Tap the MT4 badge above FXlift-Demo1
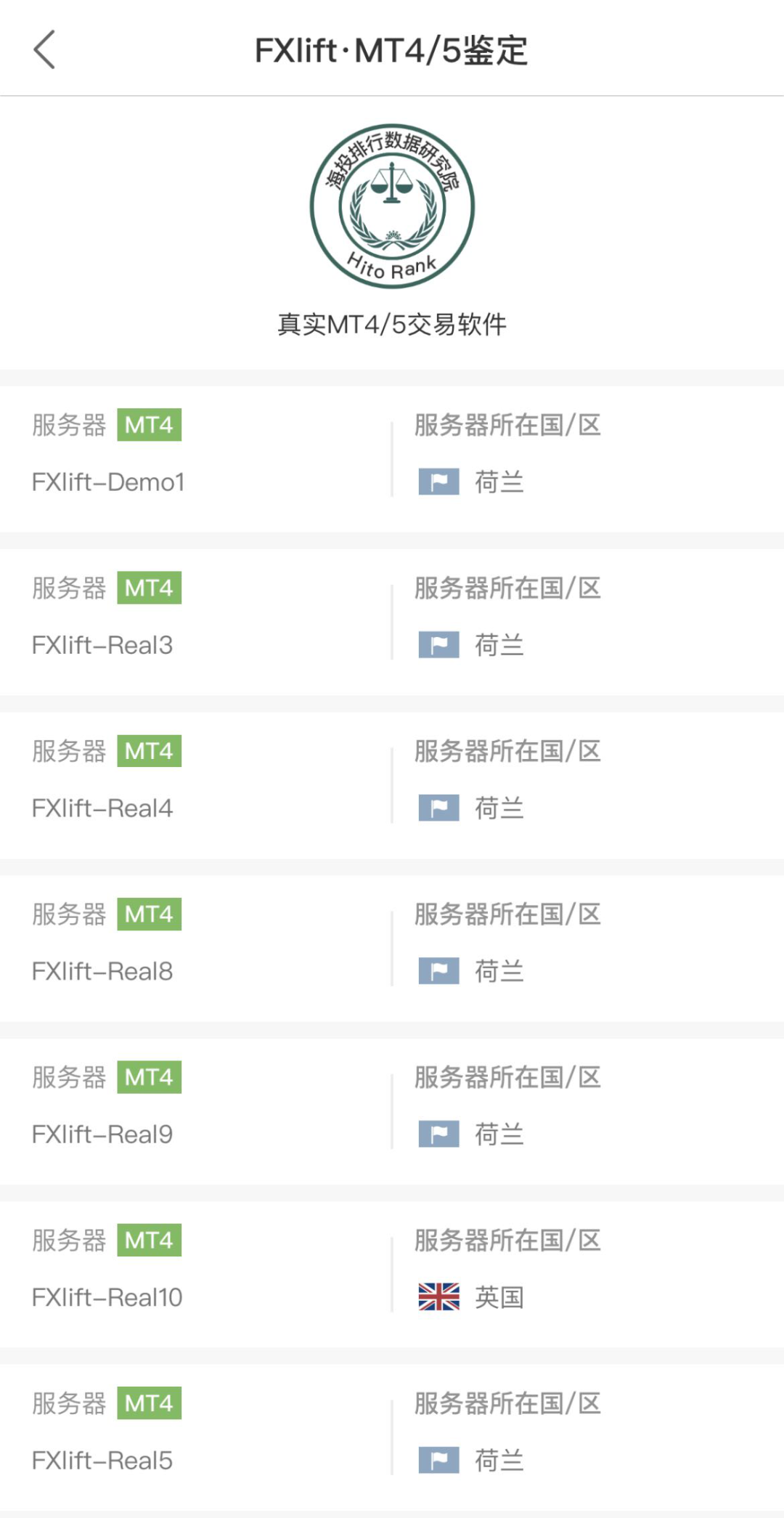The image size is (784, 1518). tap(149, 425)
